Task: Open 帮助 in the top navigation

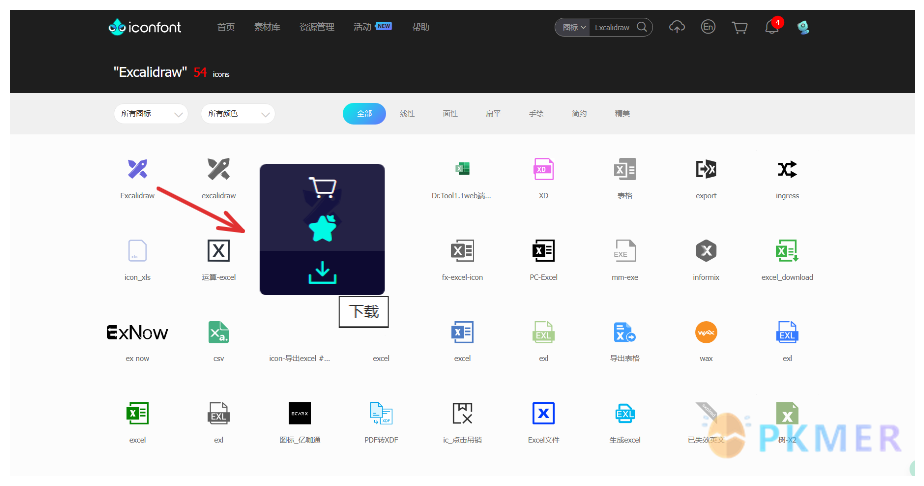Action: (x=421, y=27)
